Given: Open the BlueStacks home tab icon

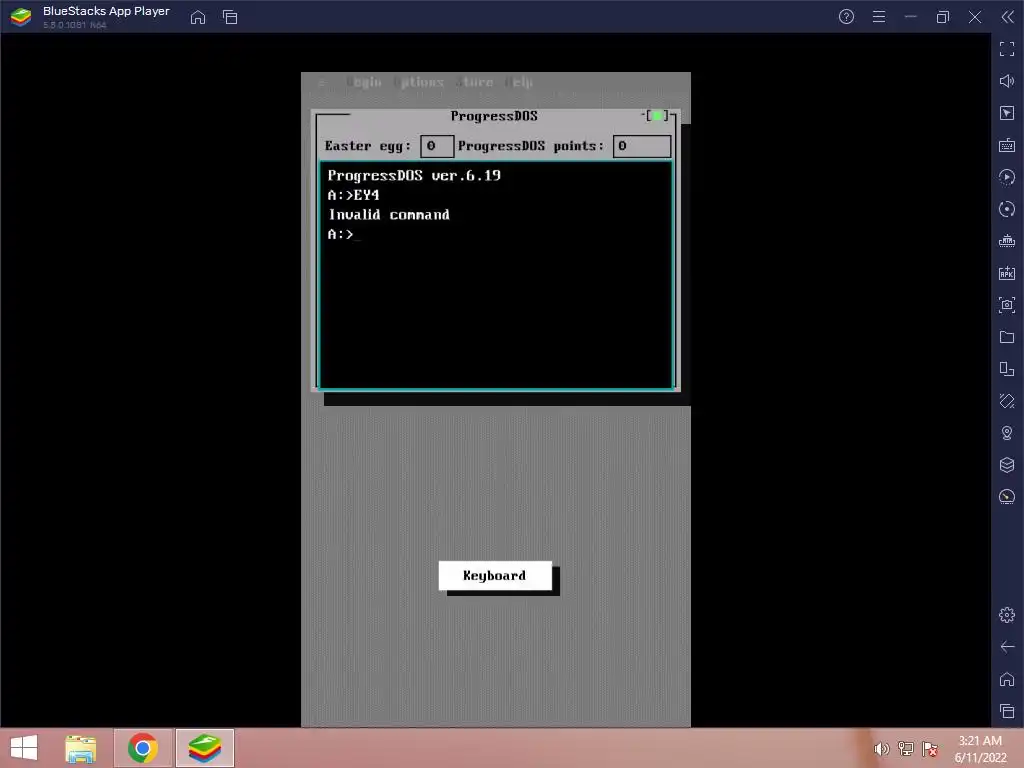Looking at the screenshot, I should tap(197, 17).
